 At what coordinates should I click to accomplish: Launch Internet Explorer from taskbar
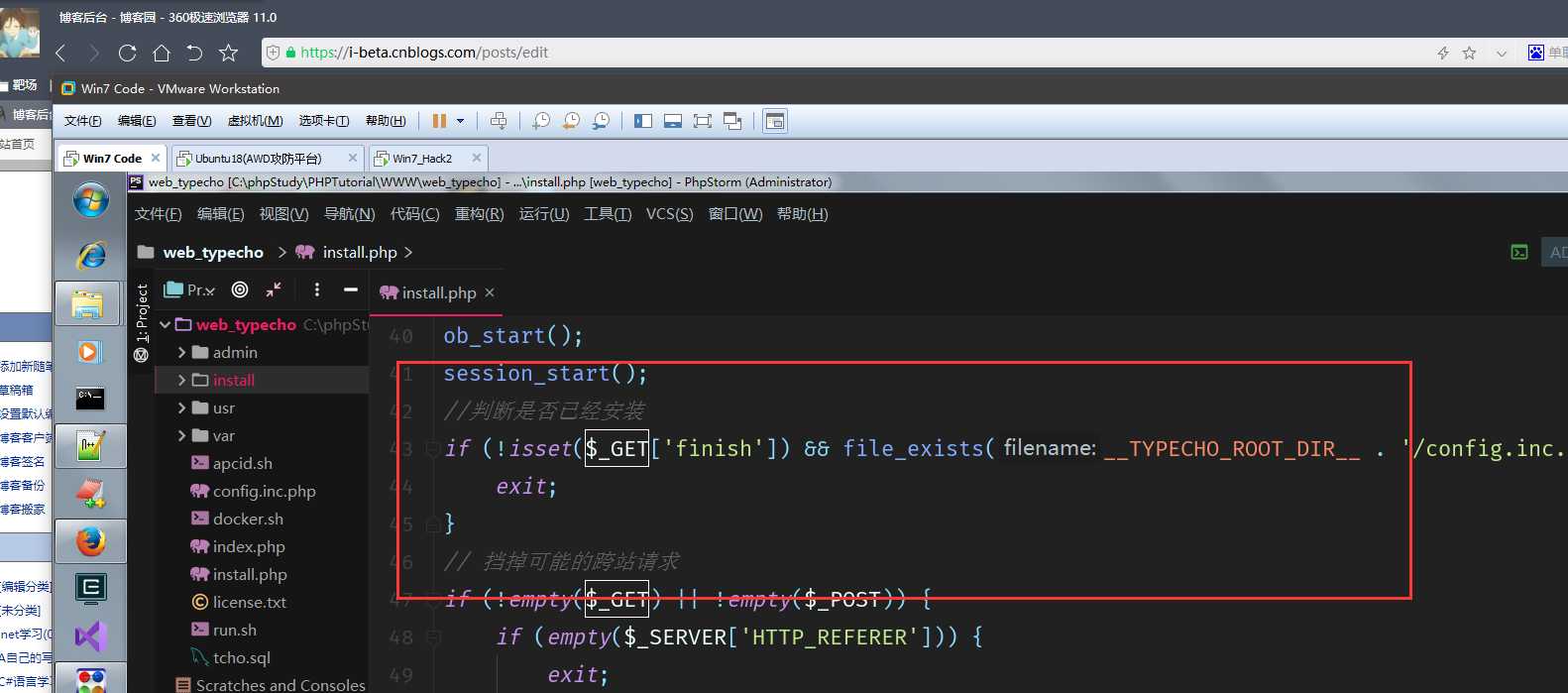[x=90, y=255]
